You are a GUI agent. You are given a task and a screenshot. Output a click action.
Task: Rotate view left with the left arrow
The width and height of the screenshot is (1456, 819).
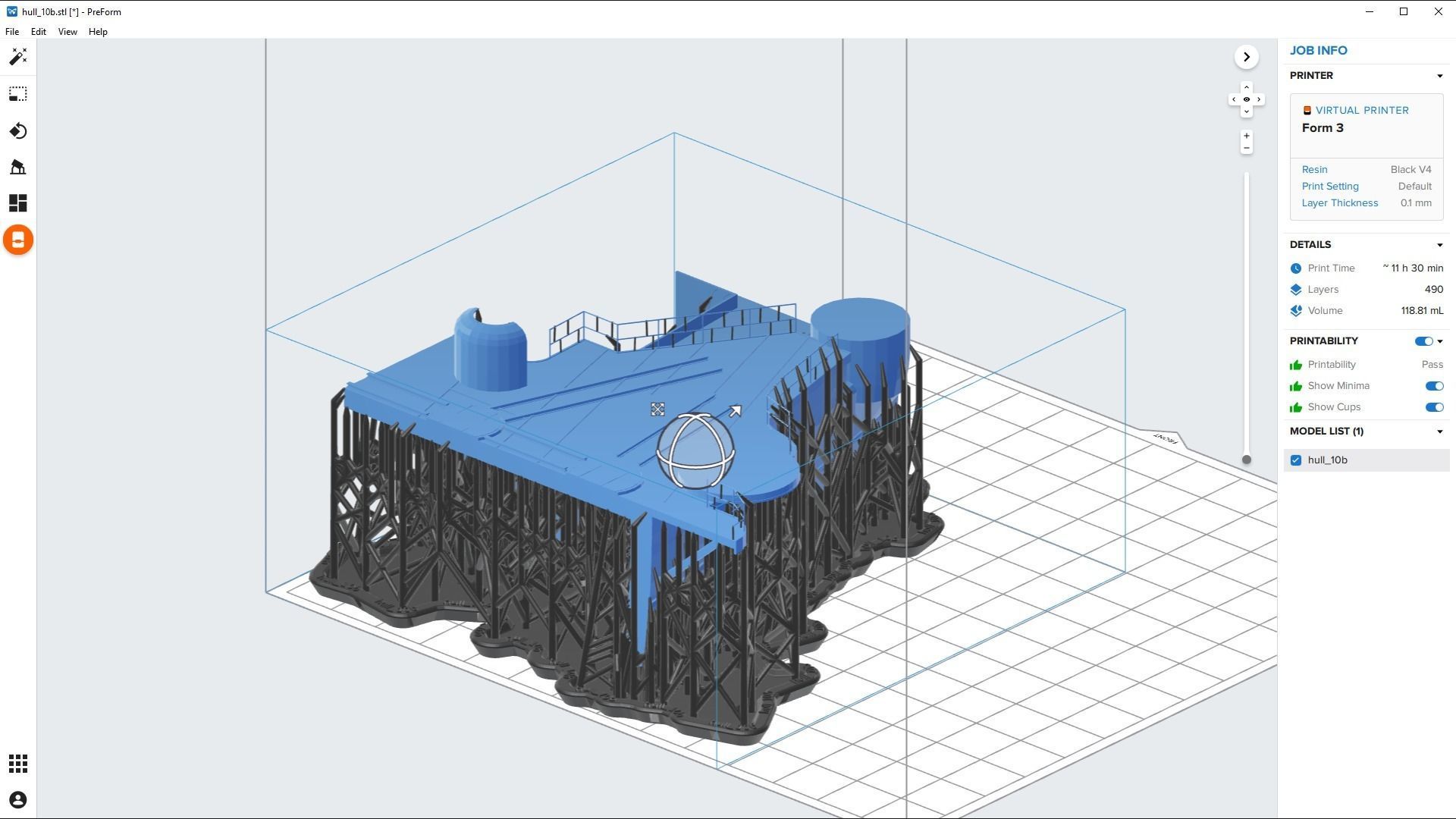[x=1234, y=99]
